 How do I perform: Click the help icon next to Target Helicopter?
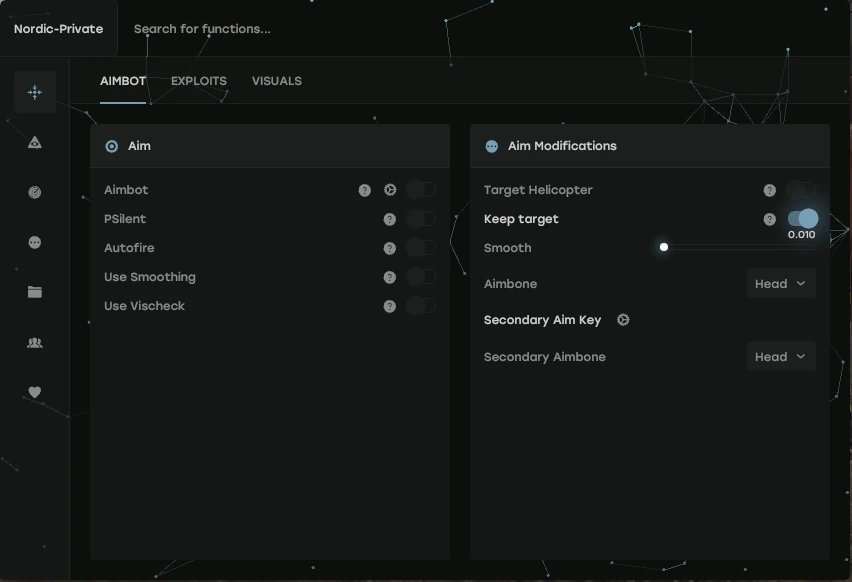click(x=769, y=190)
